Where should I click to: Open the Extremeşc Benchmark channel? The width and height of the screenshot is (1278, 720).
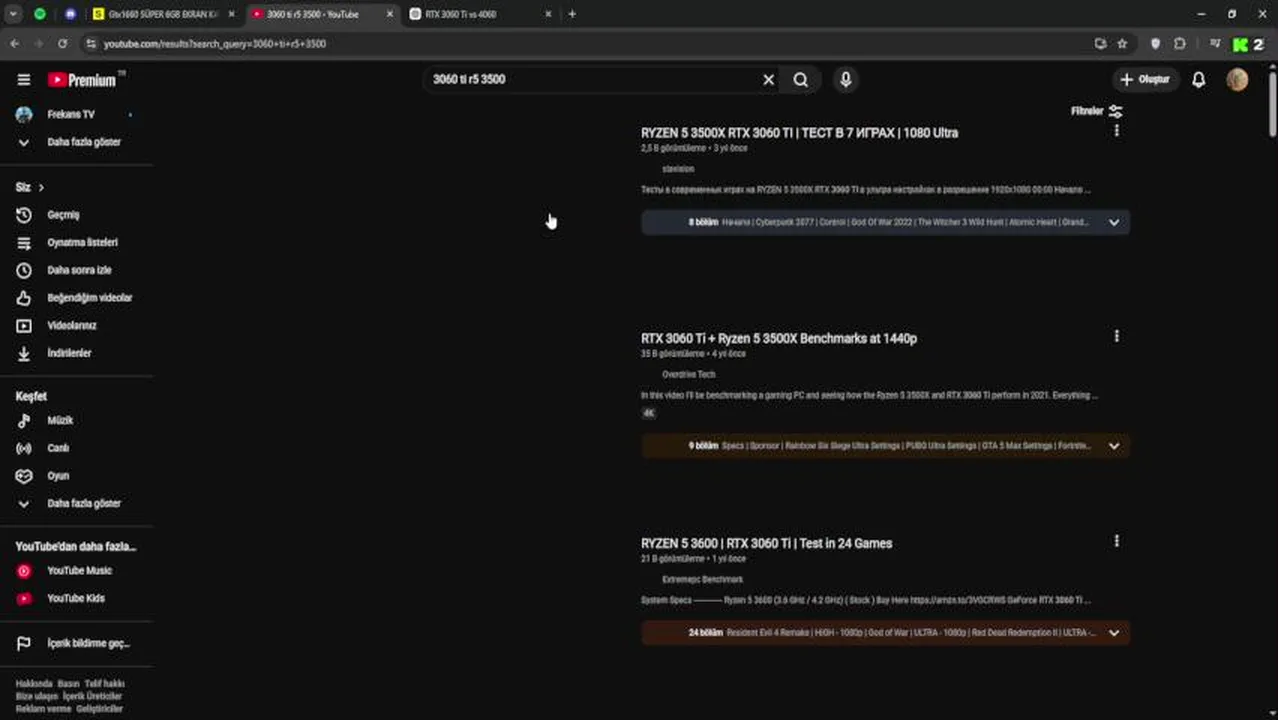tap(702, 580)
